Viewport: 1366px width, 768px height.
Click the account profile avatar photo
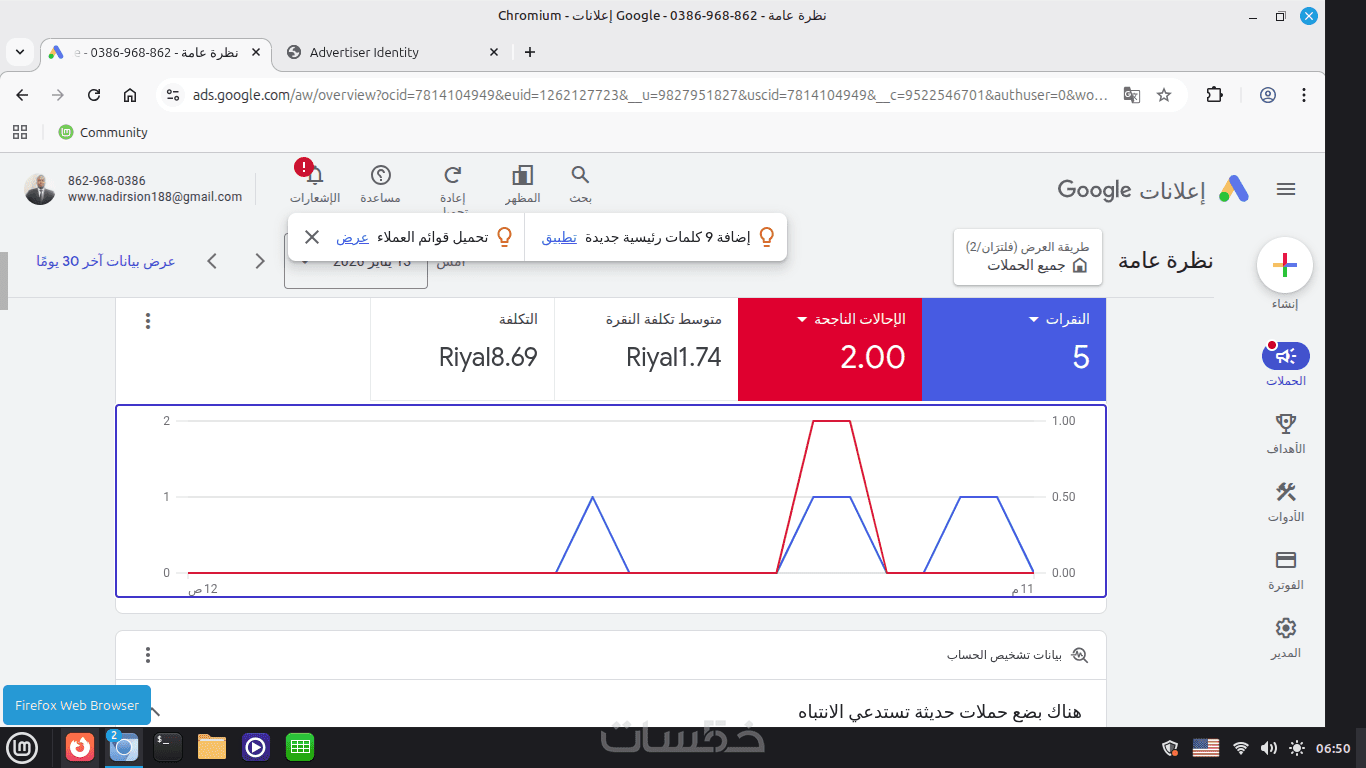point(40,189)
